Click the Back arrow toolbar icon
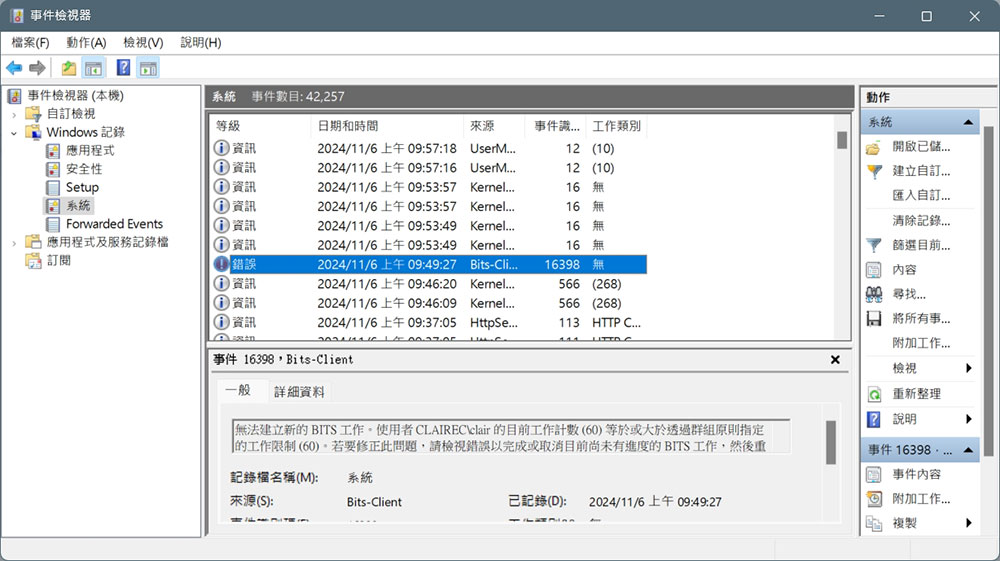Image resolution: width=1000 pixels, height=561 pixels. coord(14,68)
